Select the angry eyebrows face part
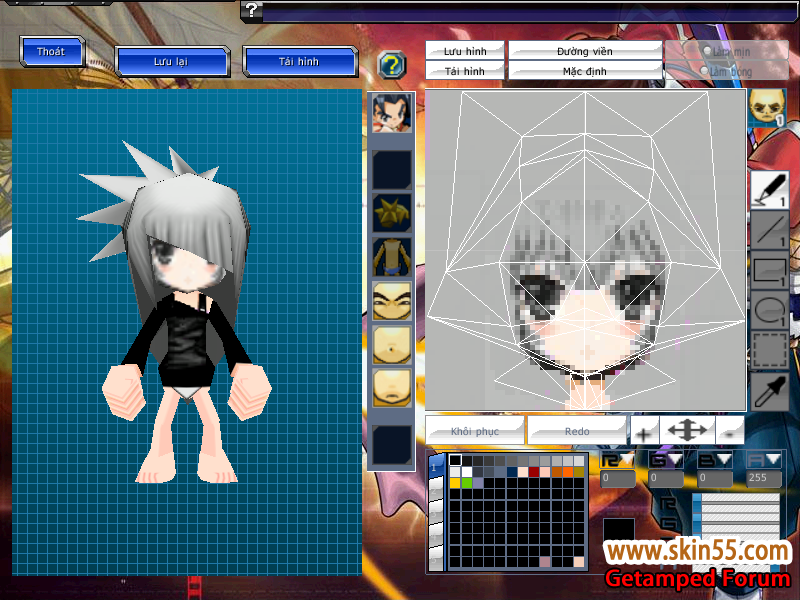 click(x=392, y=301)
